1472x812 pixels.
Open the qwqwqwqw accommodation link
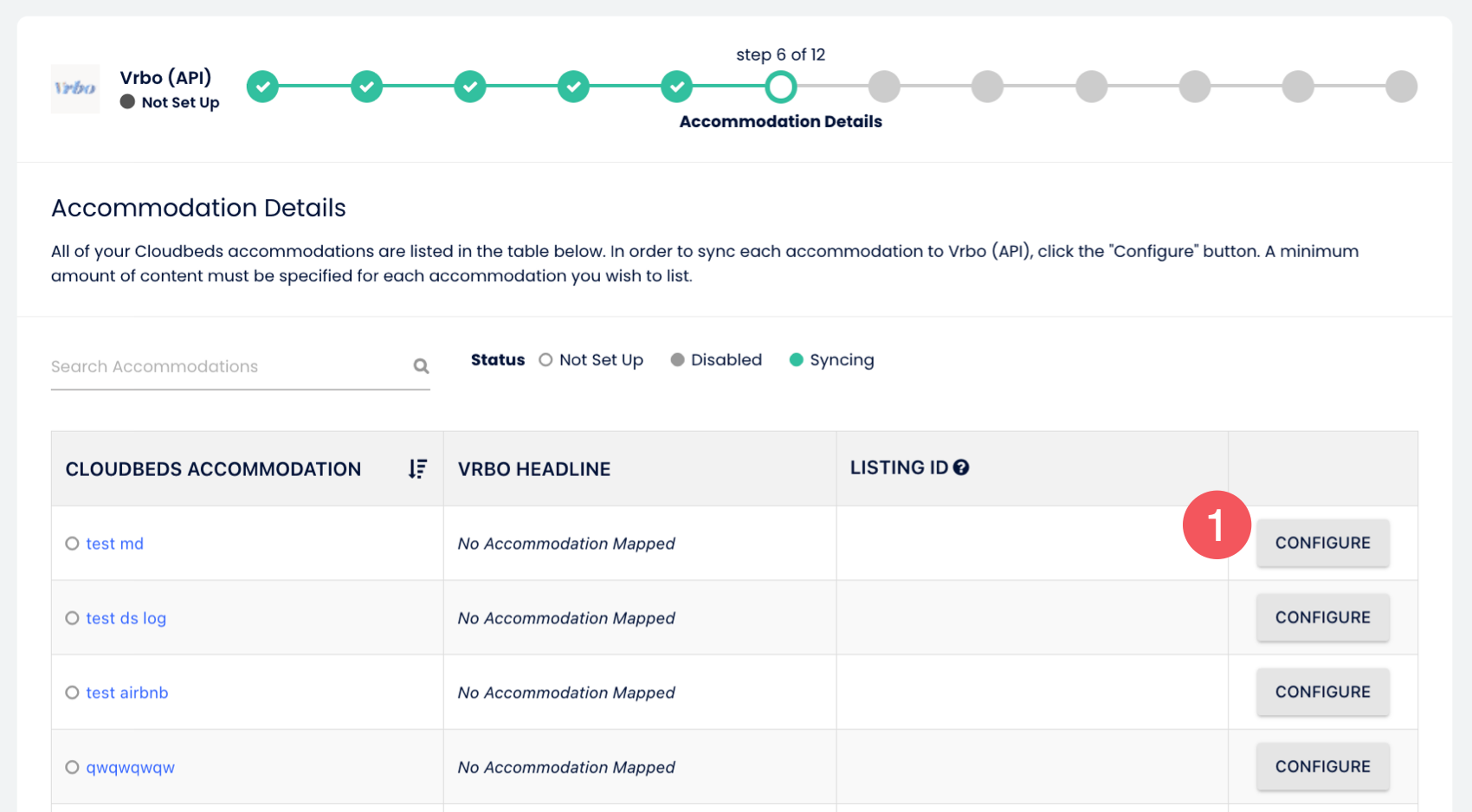click(130, 767)
